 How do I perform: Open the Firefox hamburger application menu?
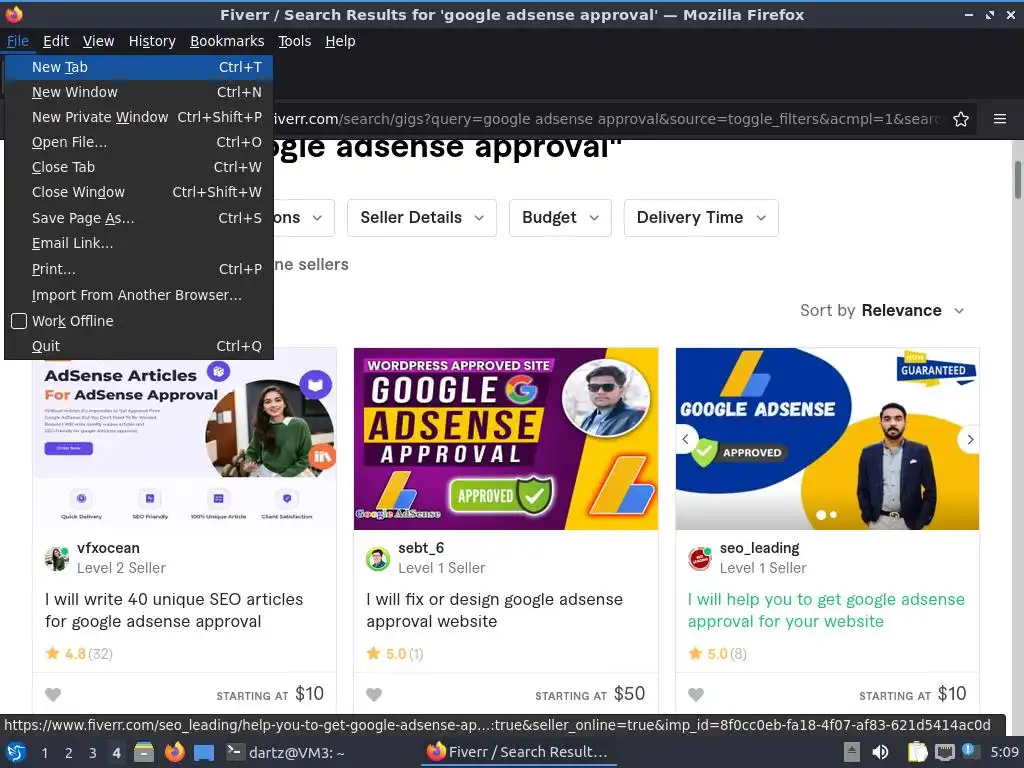click(x=999, y=119)
